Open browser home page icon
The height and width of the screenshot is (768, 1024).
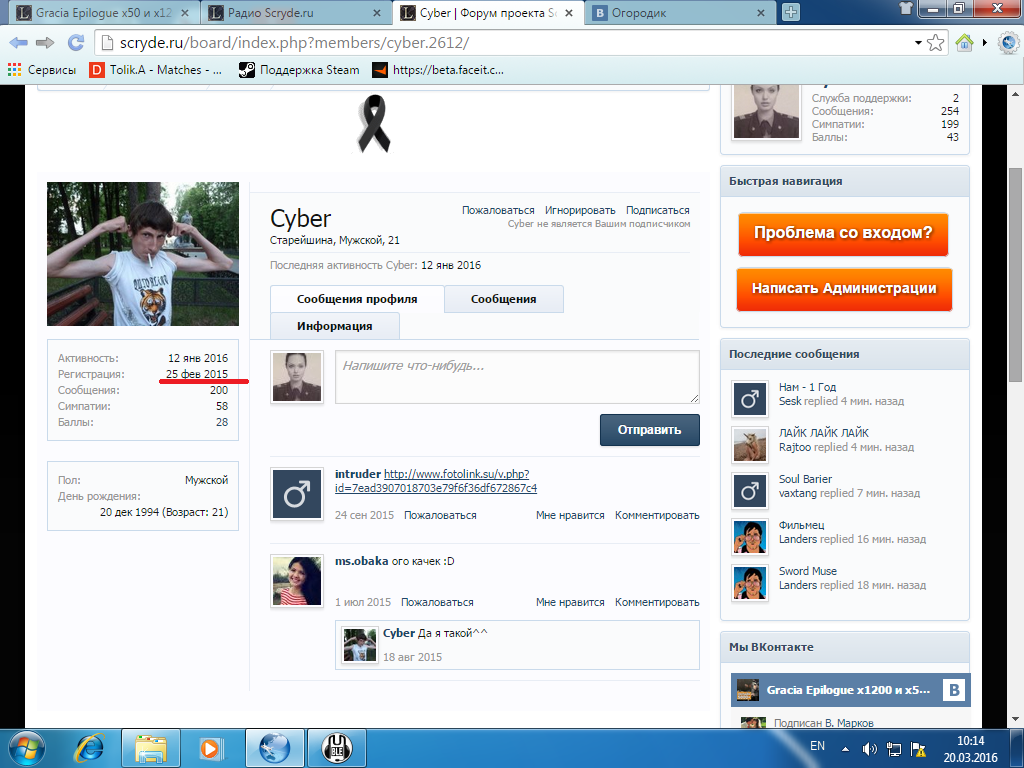point(965,43)
